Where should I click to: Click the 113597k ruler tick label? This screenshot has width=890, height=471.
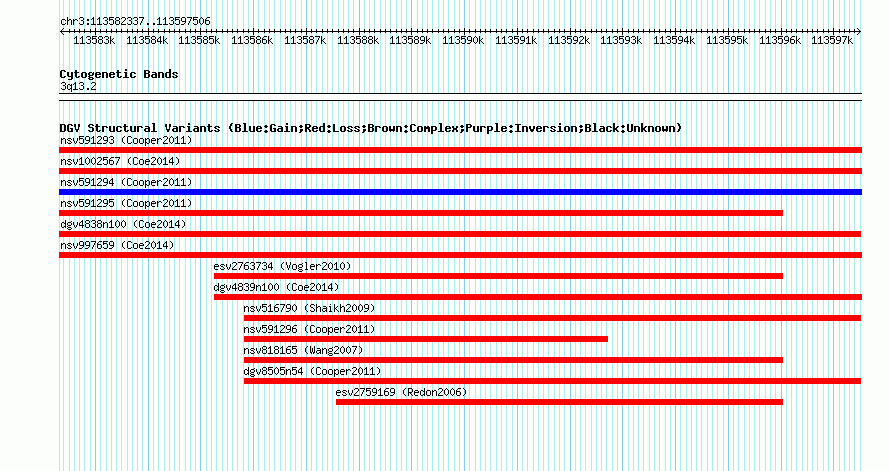[x=832, y=40]
